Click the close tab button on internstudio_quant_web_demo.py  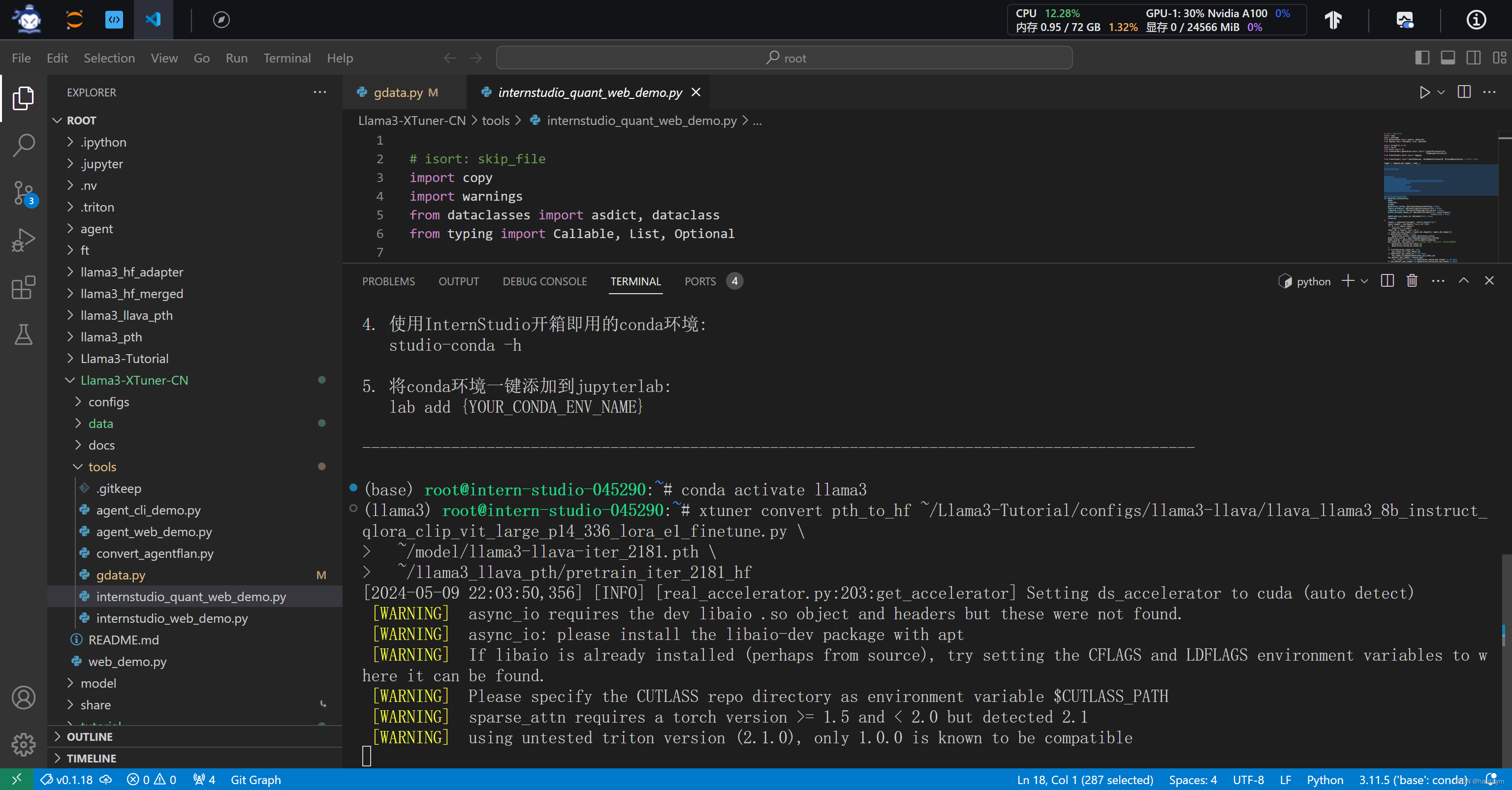(697, 92)
